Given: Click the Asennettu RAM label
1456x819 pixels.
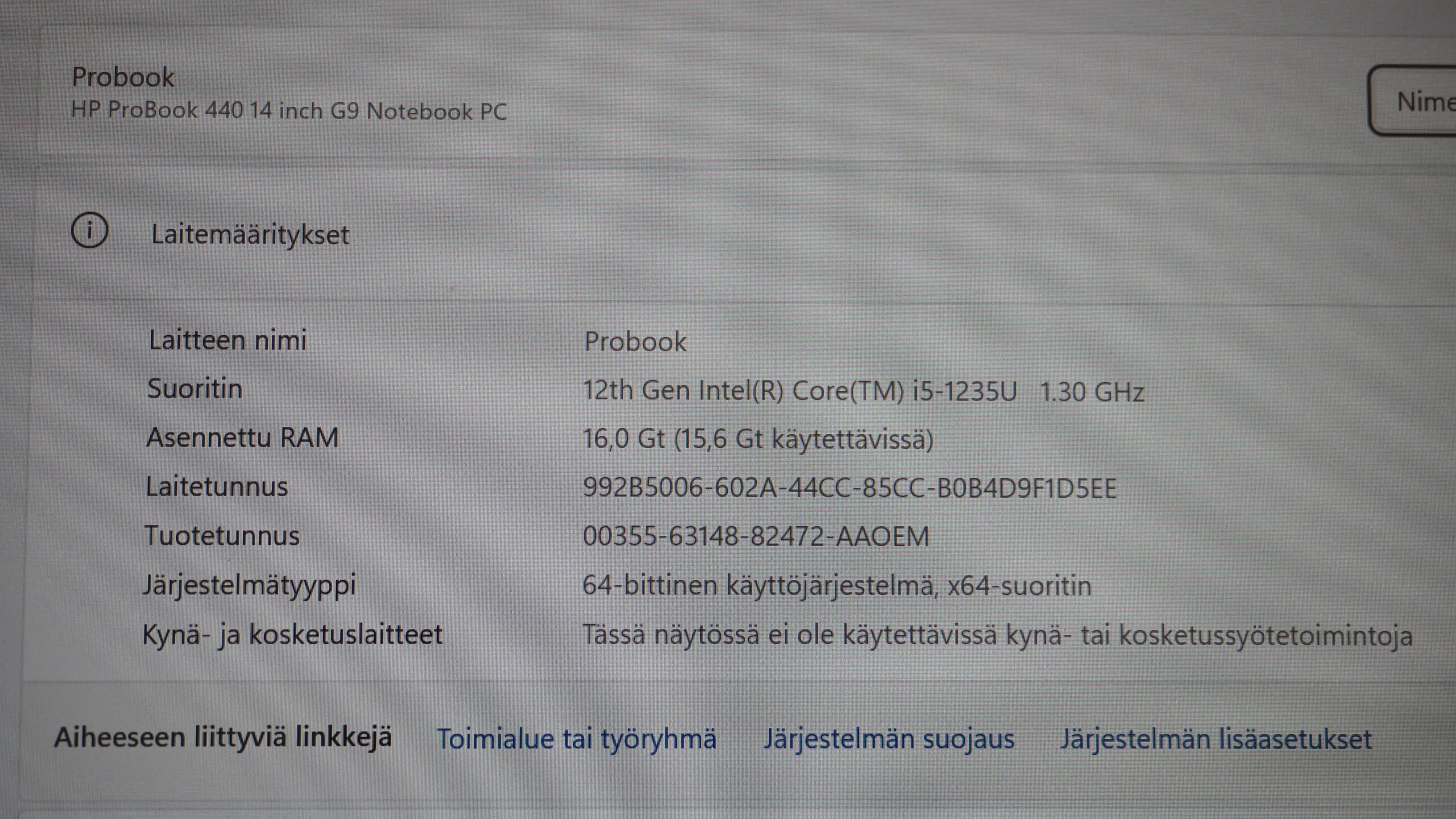Looking at the screenshot, I should [242, 438].
